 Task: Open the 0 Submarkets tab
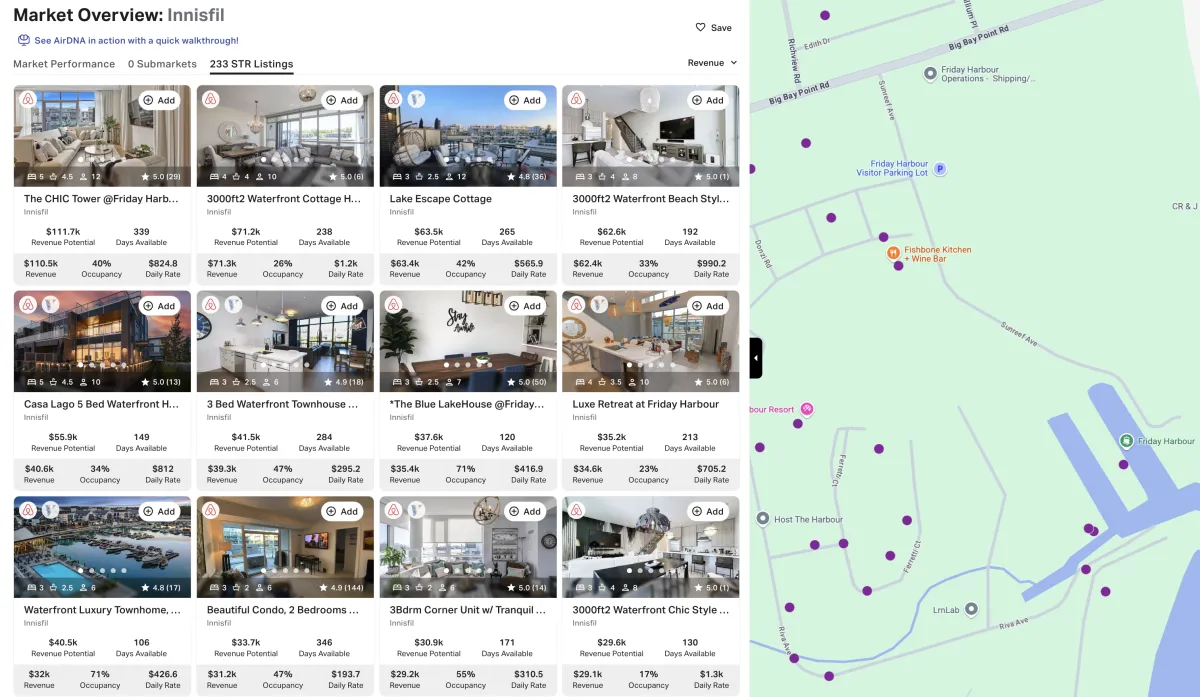(x=162, y=64)
